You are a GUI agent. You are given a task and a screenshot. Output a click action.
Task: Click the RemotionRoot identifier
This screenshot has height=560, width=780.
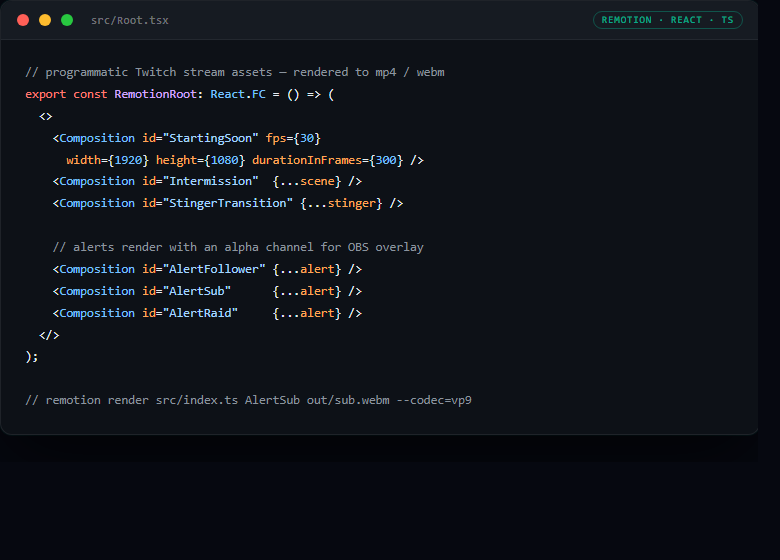pos(155,94)
